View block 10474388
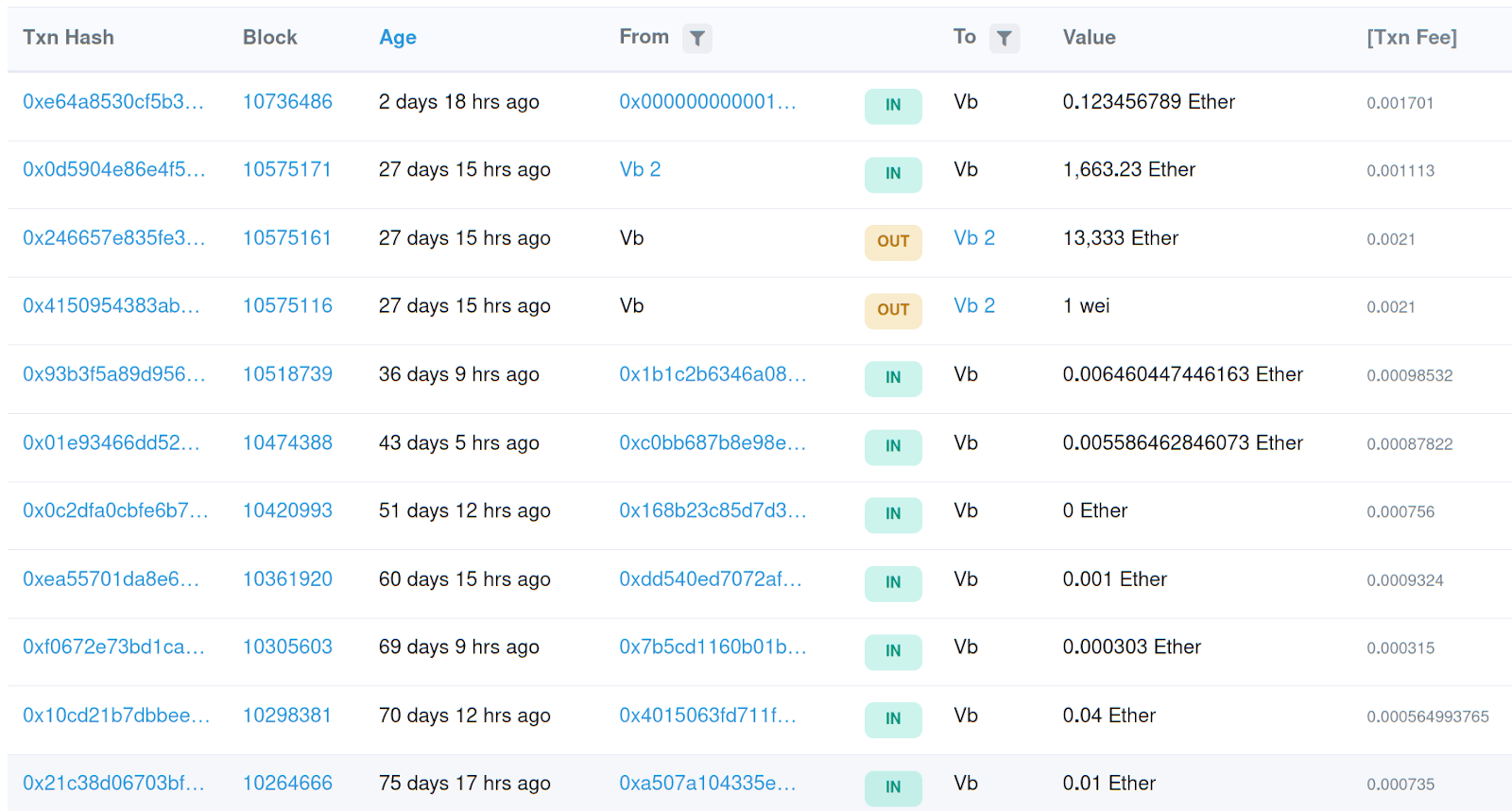This screenshot has width=1512, height=811. (287, 443)
